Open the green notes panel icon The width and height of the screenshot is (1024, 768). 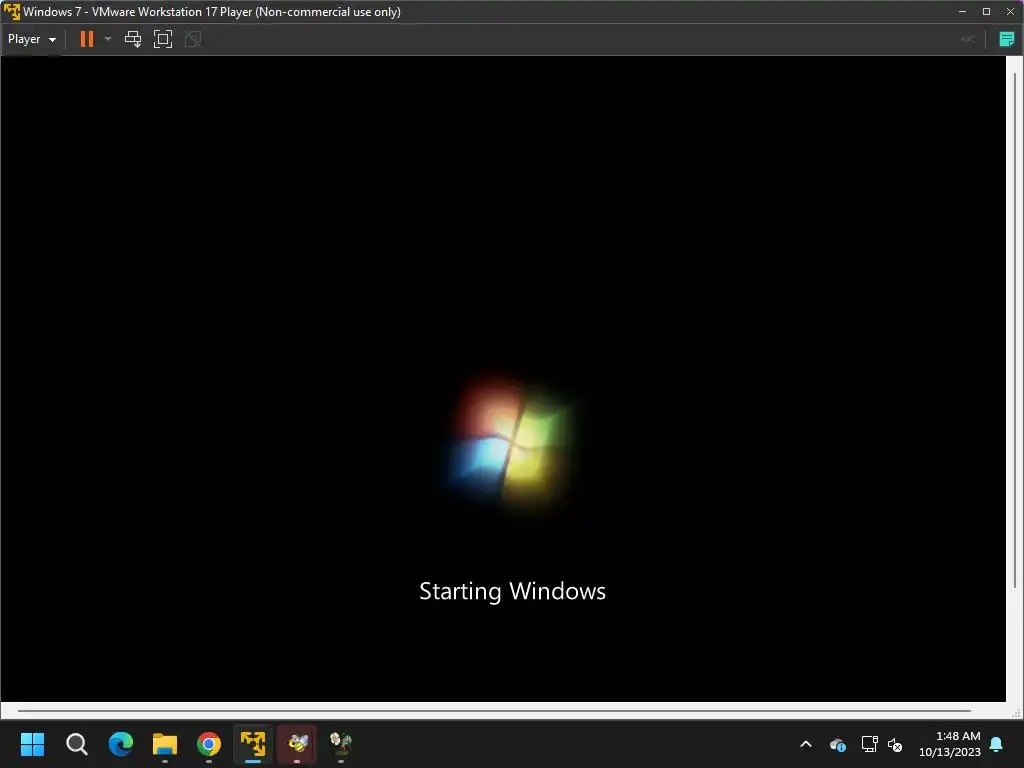pyautogui.click(x=1006, y=39)
